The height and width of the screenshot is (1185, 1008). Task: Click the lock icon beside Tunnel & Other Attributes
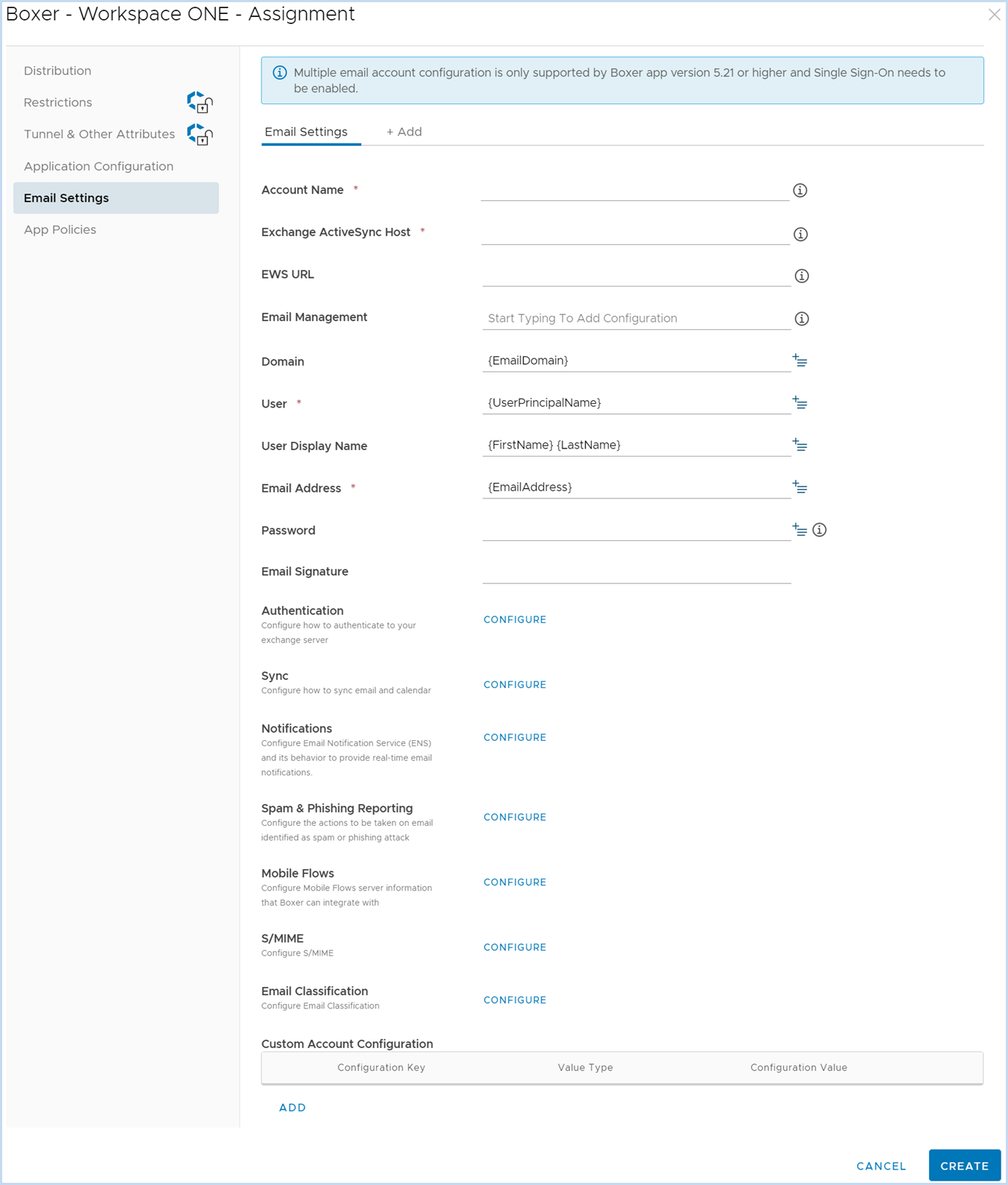coord(200,134)
